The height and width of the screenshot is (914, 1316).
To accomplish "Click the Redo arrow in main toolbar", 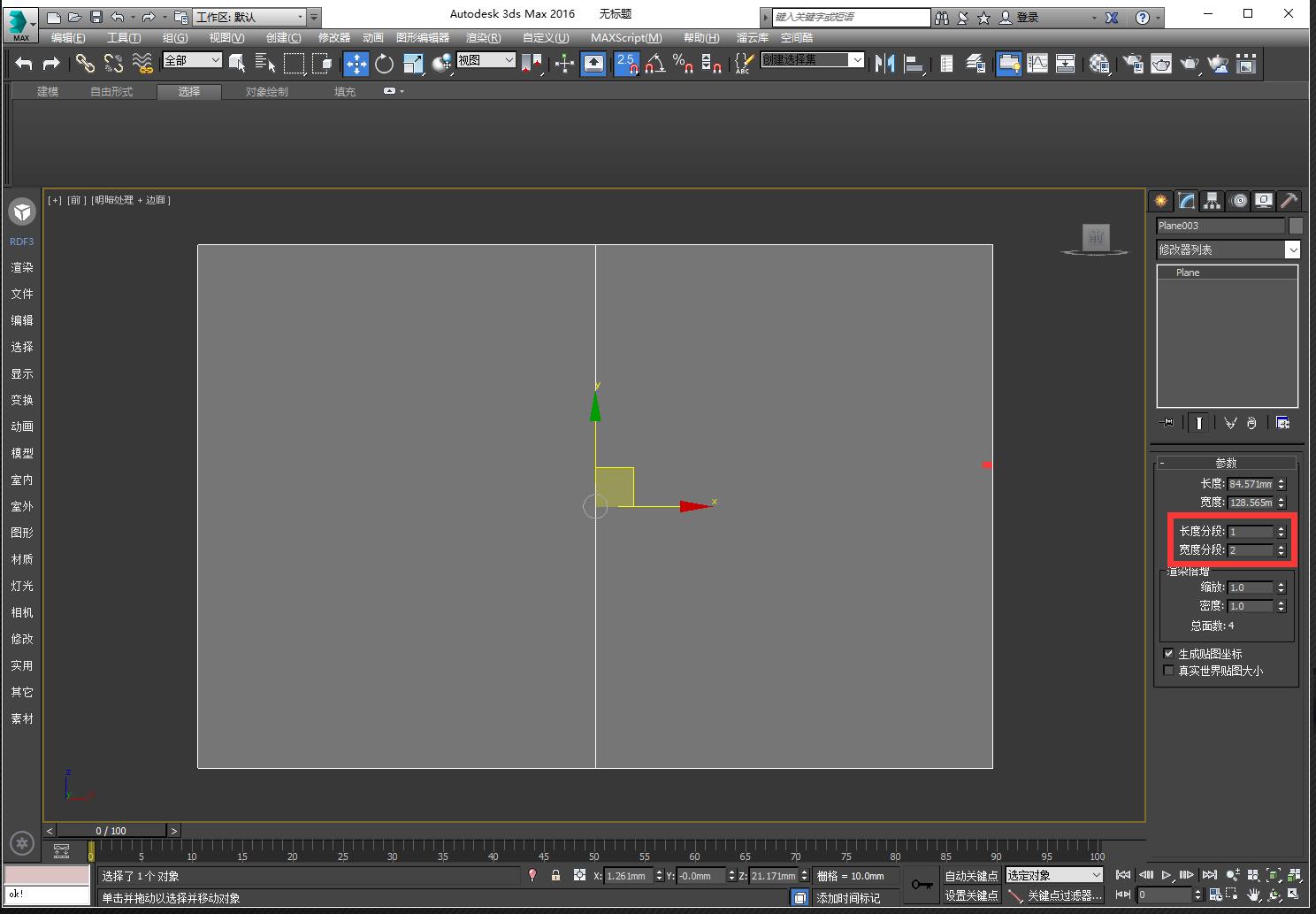I will click(51, 63).
